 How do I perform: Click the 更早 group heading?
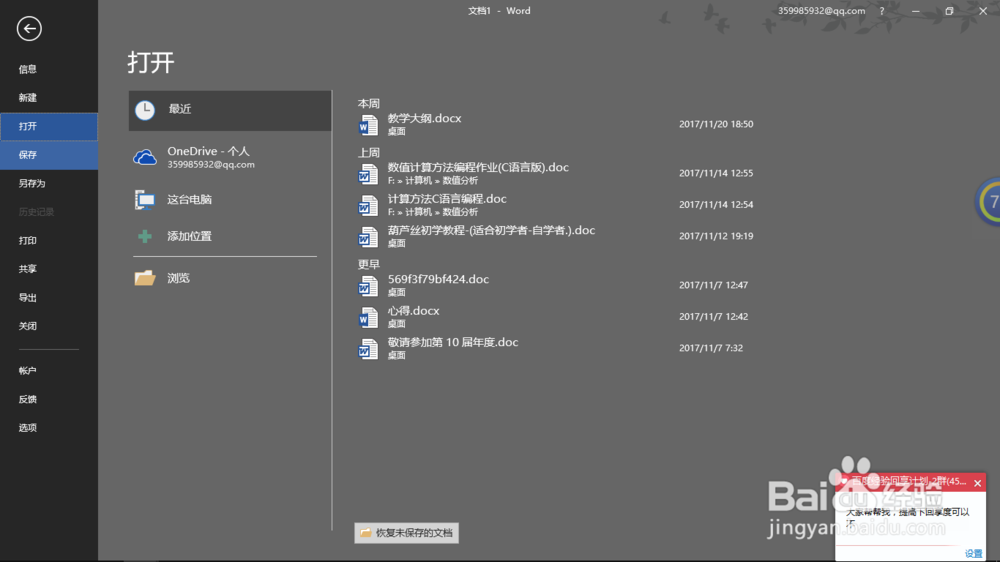pyautogui.click(x=369, y=264)
